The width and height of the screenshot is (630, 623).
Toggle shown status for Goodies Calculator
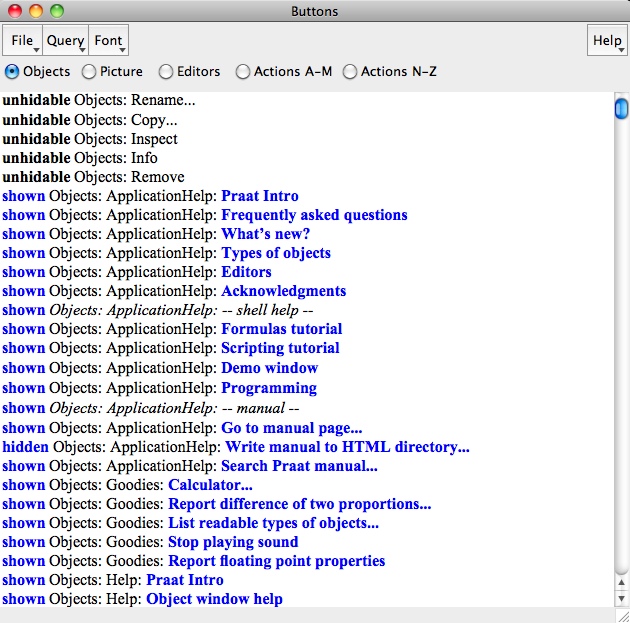(x=23, y=485)
